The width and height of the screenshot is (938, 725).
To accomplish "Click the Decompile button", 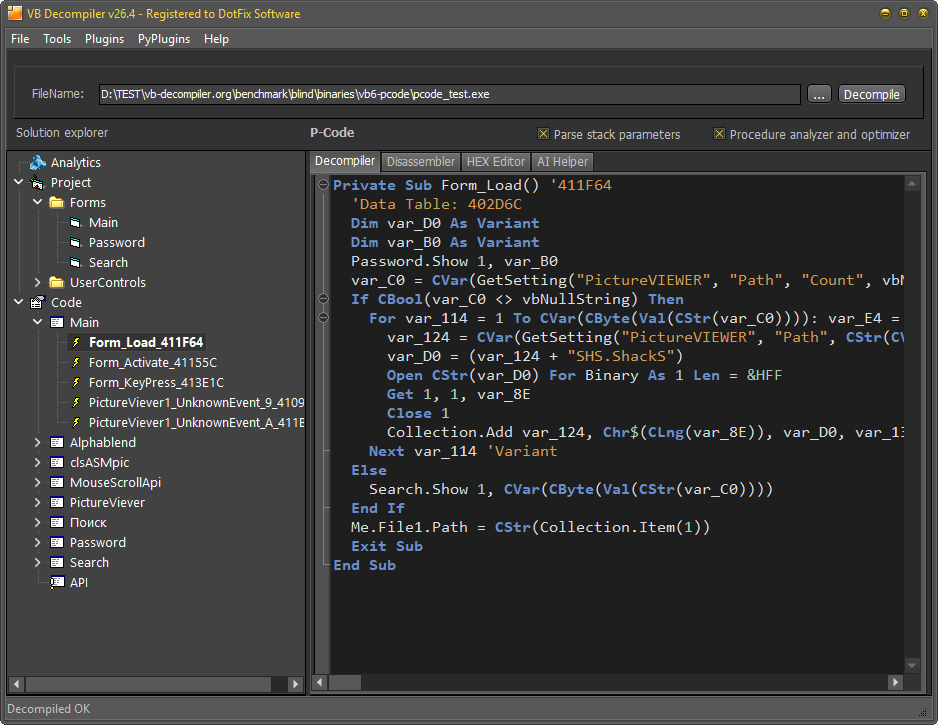I will (872, 94).
